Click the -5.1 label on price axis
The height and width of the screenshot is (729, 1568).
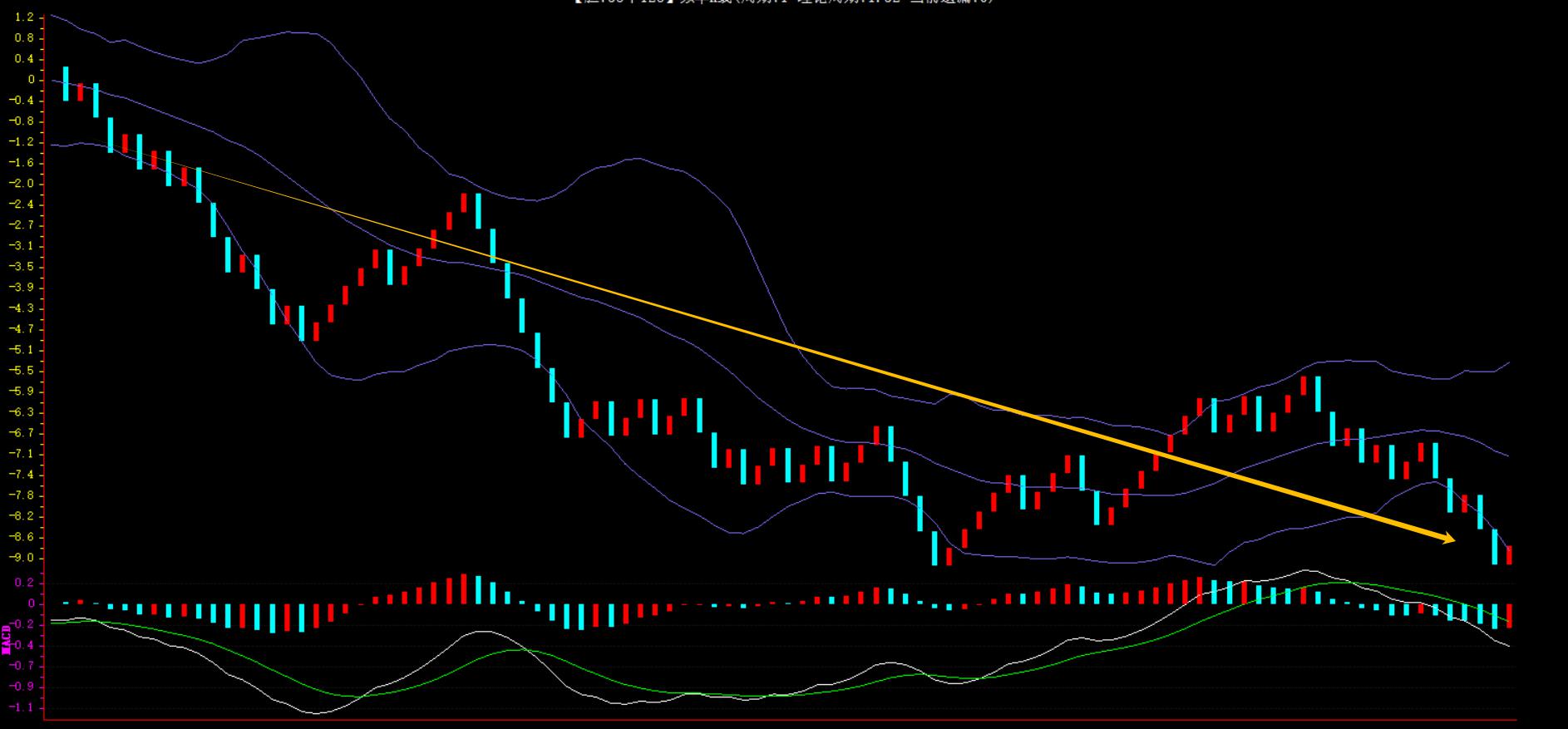[x=24, y=350]
